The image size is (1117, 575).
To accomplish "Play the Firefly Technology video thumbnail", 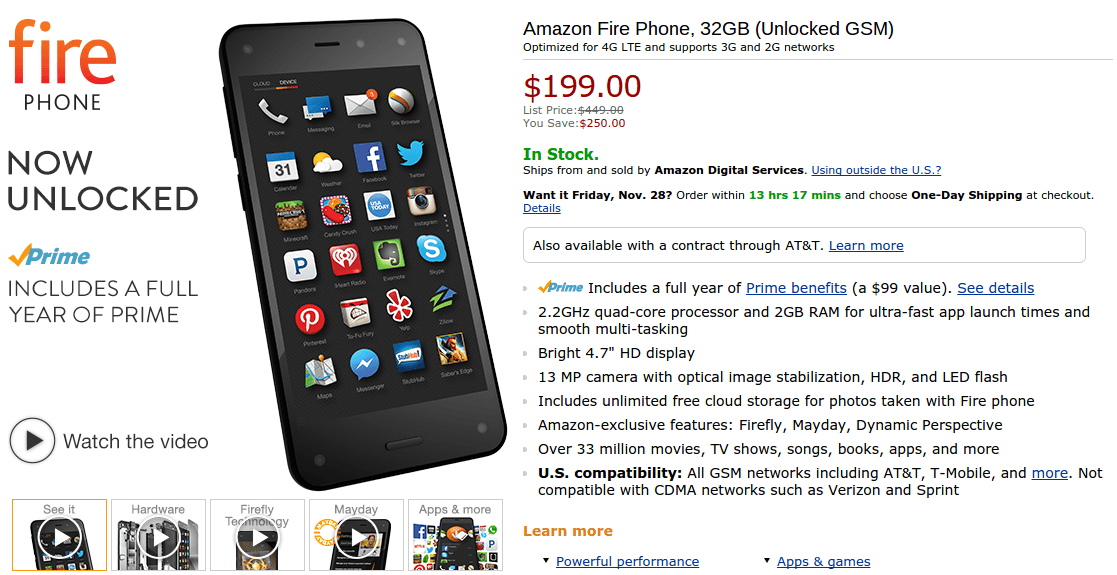I will click(257, 535).
